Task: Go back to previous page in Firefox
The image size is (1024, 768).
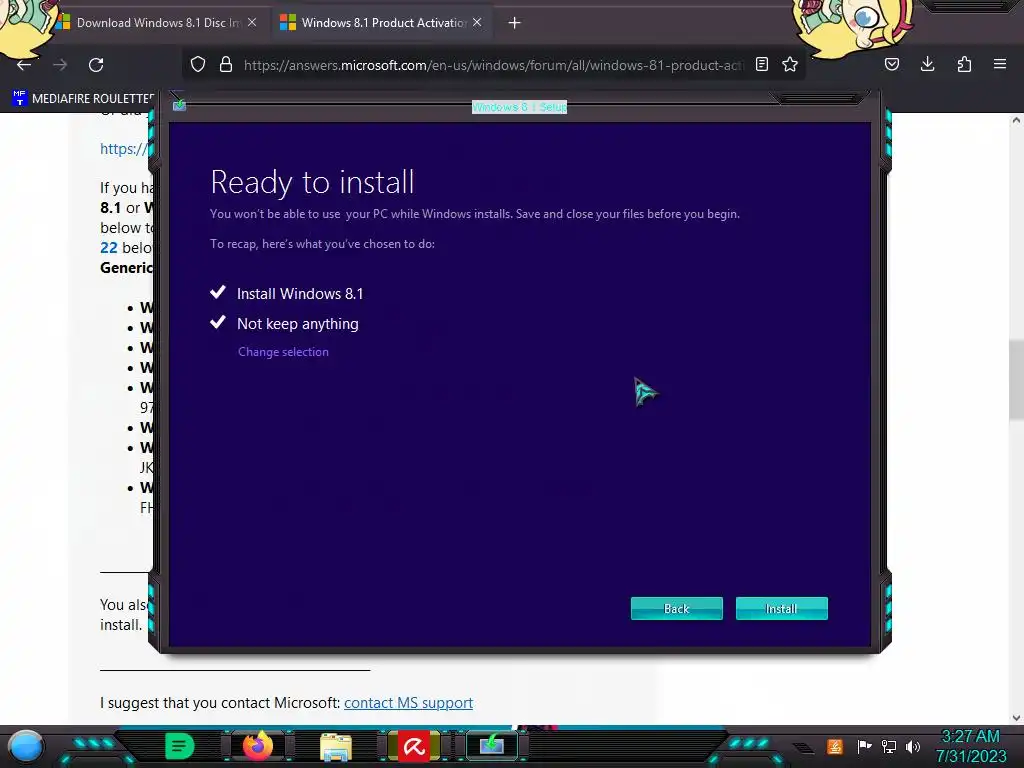Action: [x=24, y=65]
